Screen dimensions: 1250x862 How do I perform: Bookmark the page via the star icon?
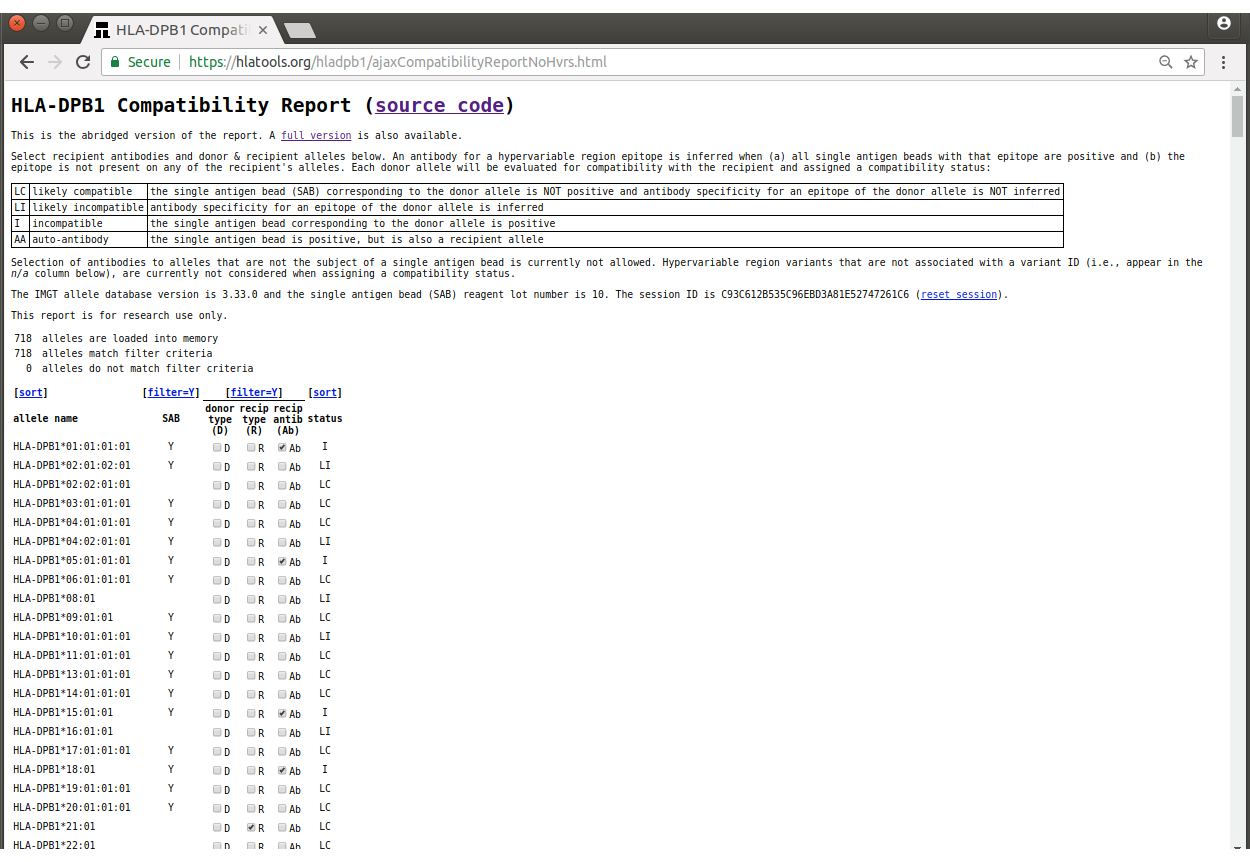tap(1191, 61)
